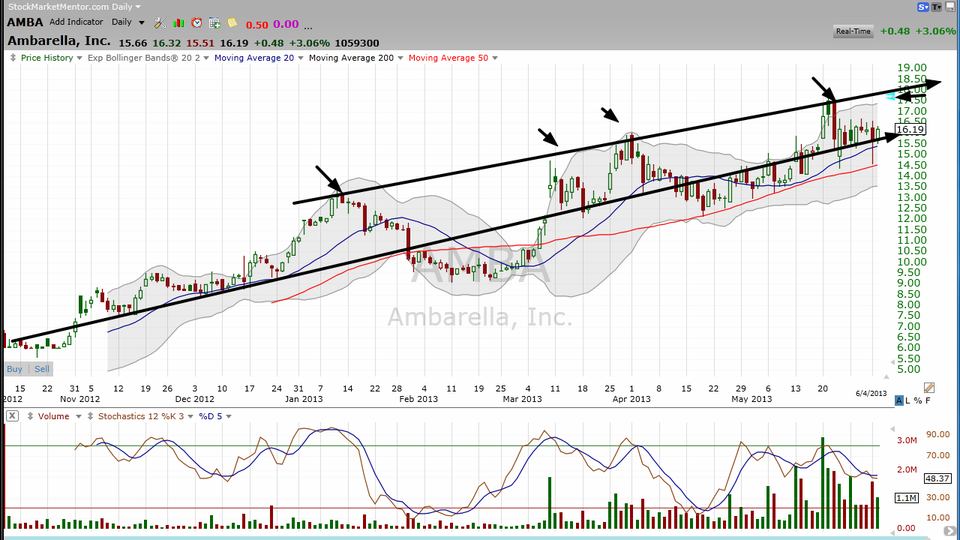The image size is (960, 540).
Task: Click the window layout icon at top right
Action: click(951, 7)
